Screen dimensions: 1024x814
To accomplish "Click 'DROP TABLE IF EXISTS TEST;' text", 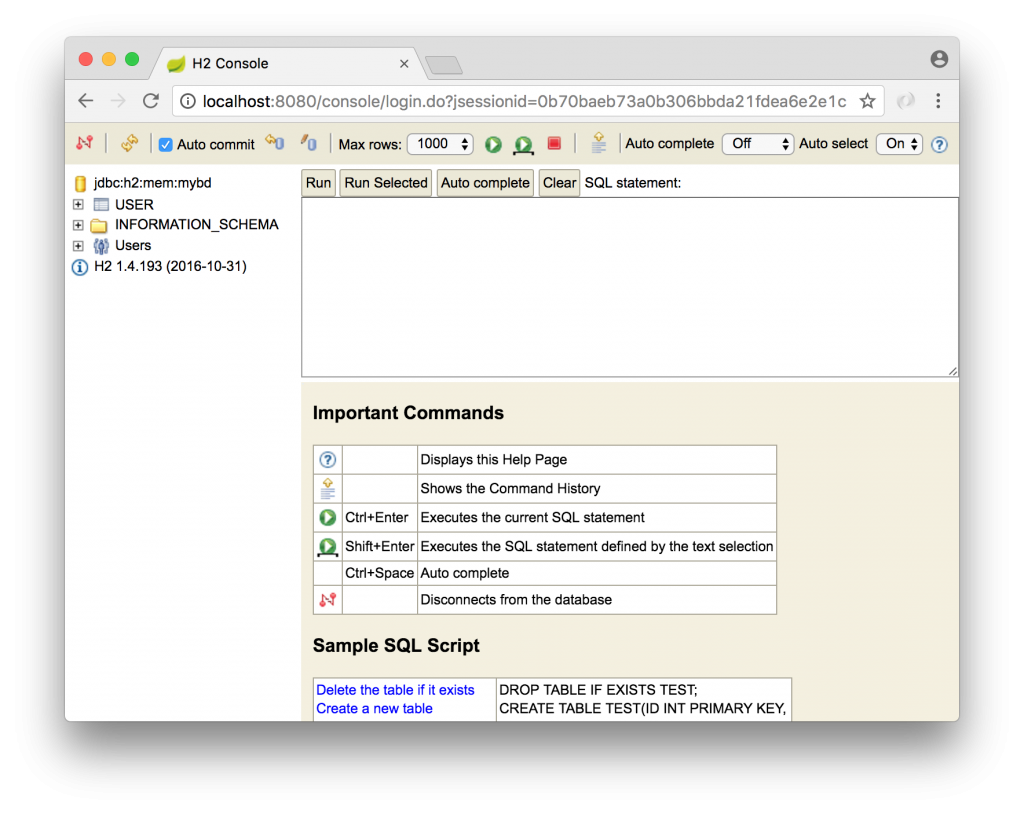I will (598, 690).
